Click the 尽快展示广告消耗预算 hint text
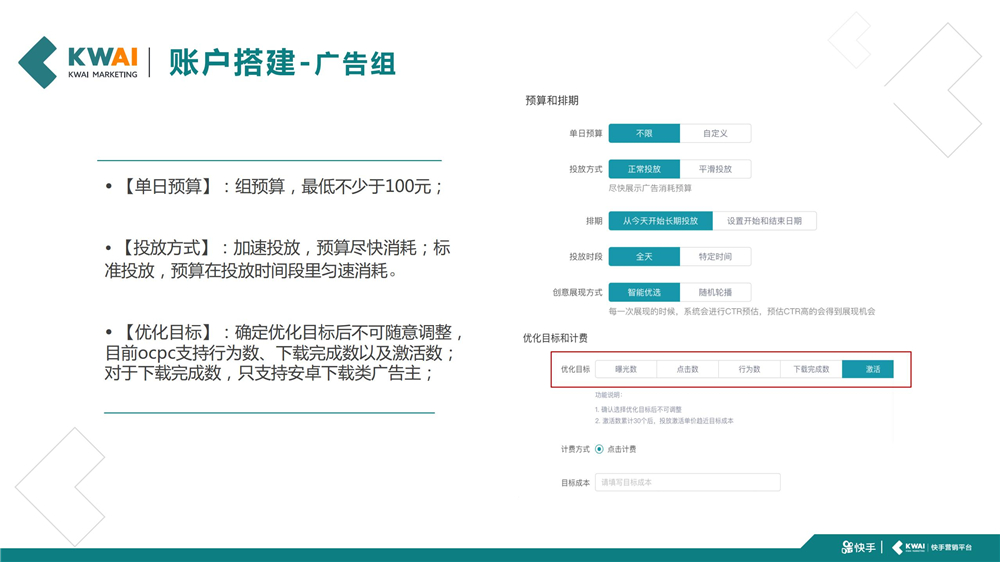Image resolution: width=1000 pixels, height=562 pixels. (x=650, y=188)
